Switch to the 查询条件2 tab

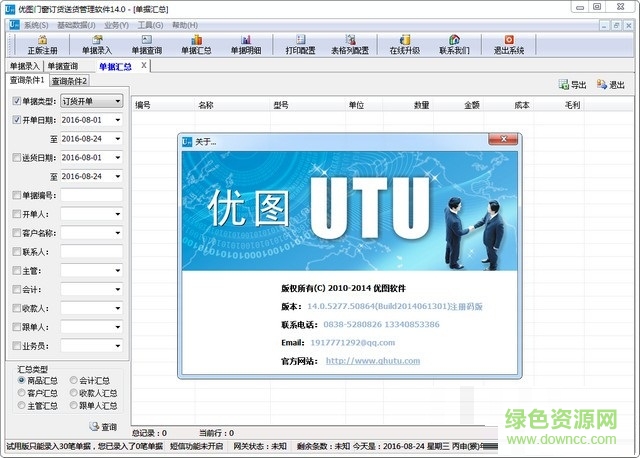point(69,81)
